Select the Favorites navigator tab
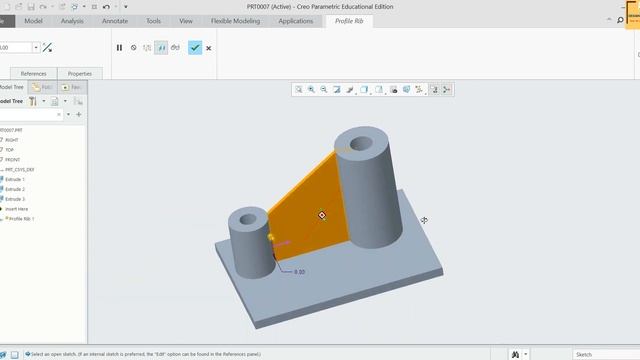 (x=71, y=87)
